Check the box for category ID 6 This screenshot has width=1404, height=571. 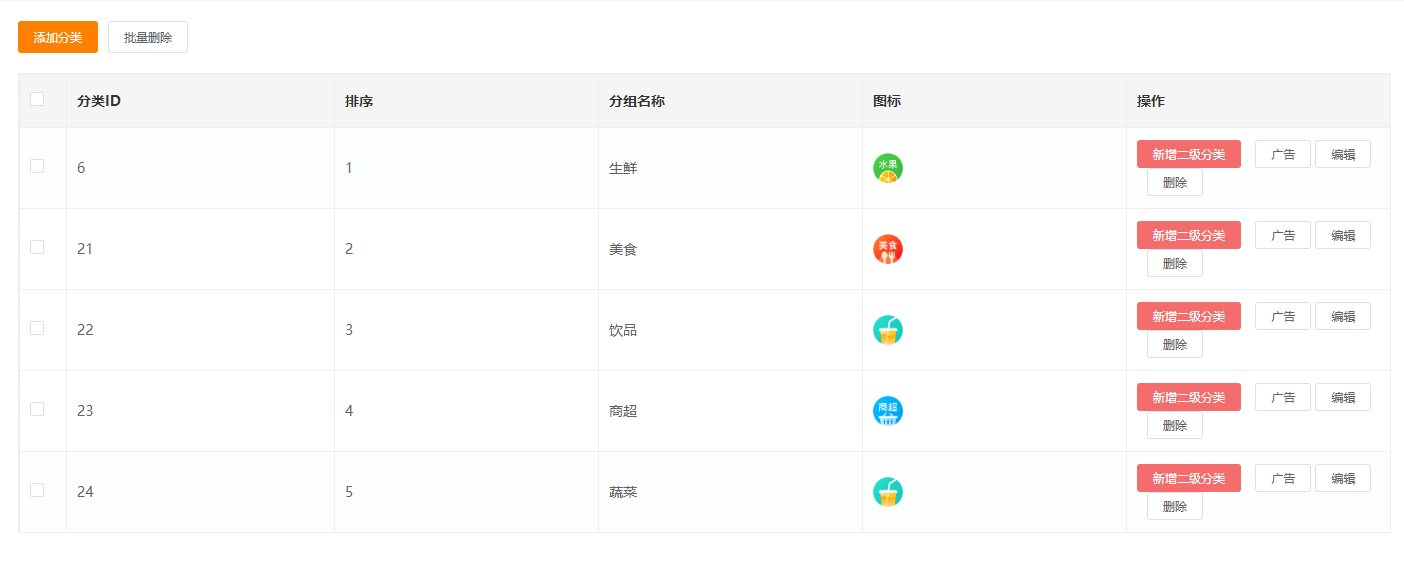point(37,166)
